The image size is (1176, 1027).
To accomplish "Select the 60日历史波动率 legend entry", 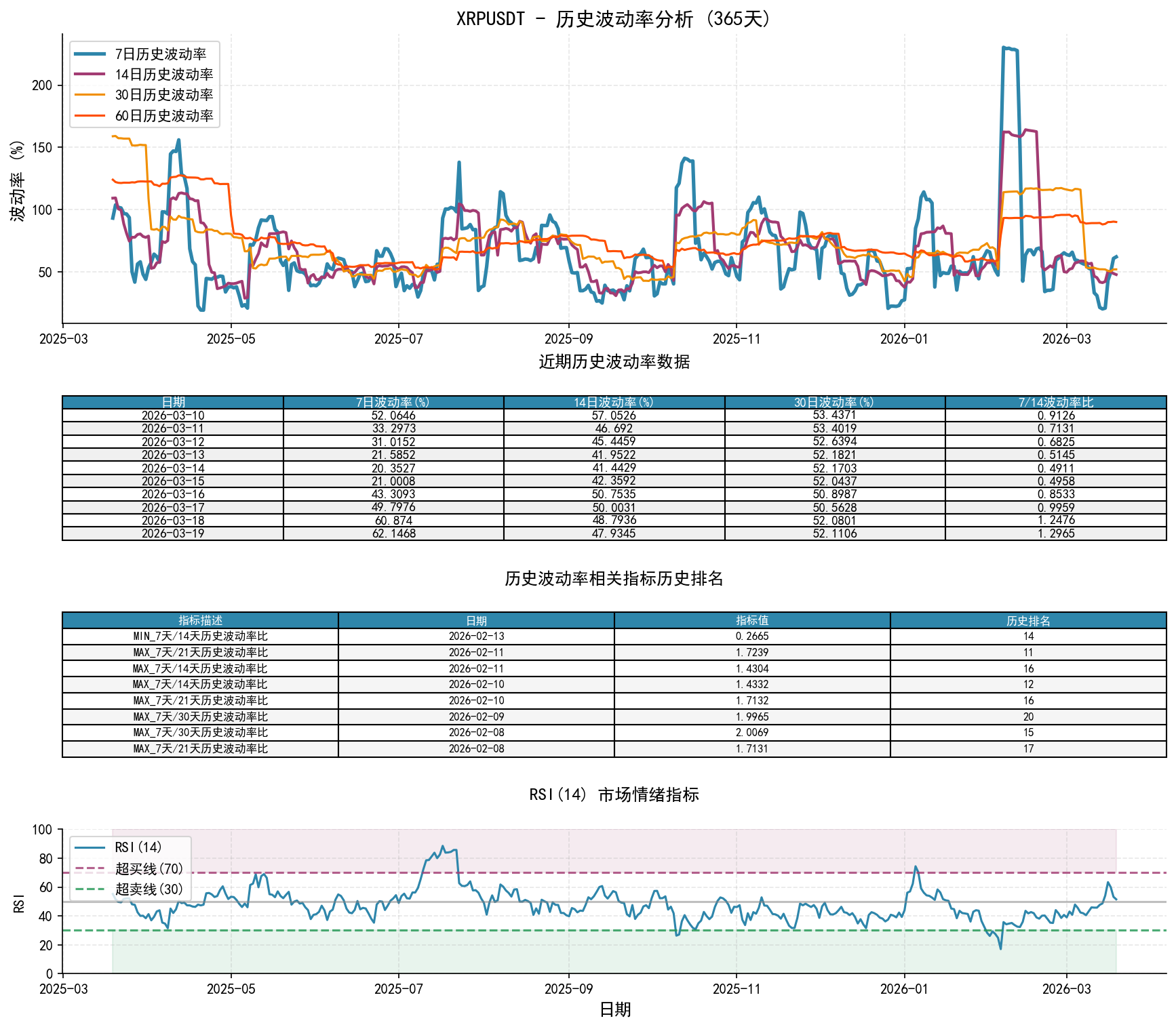I will pos(163,116).
